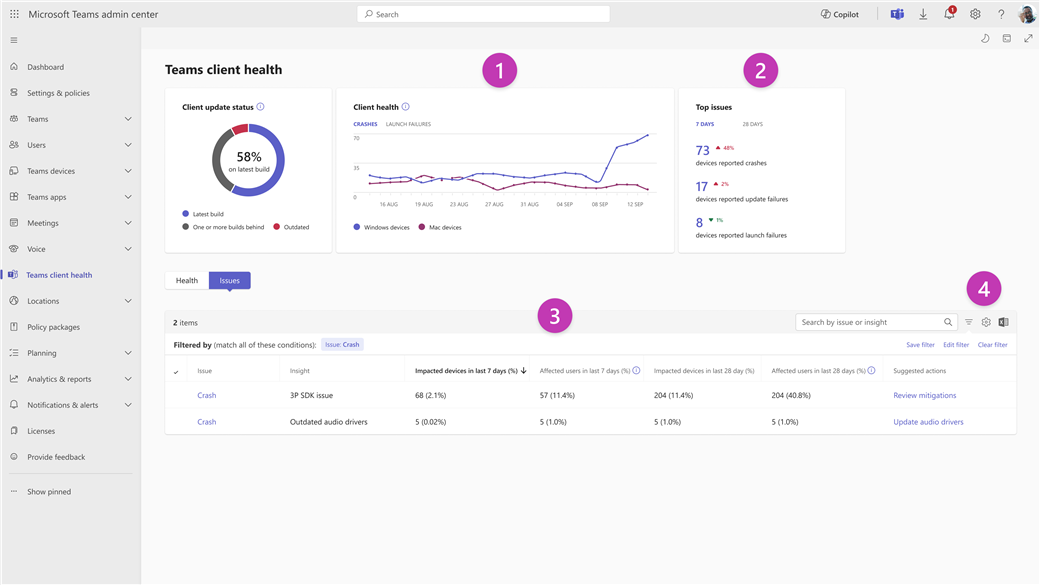Expand the Locations section
Viewport: 1040px width, 585px height.
(128, 300)
